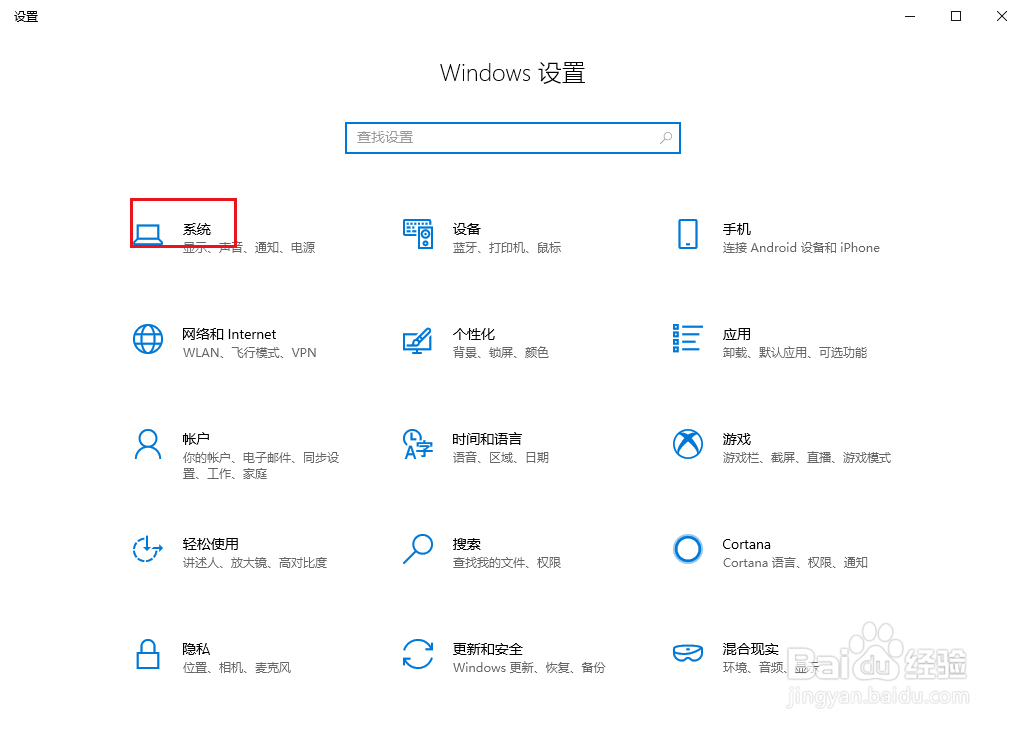Open 隐私 settings title
1025x731 pixels.
pyautogui.click(x=196, y=649)
